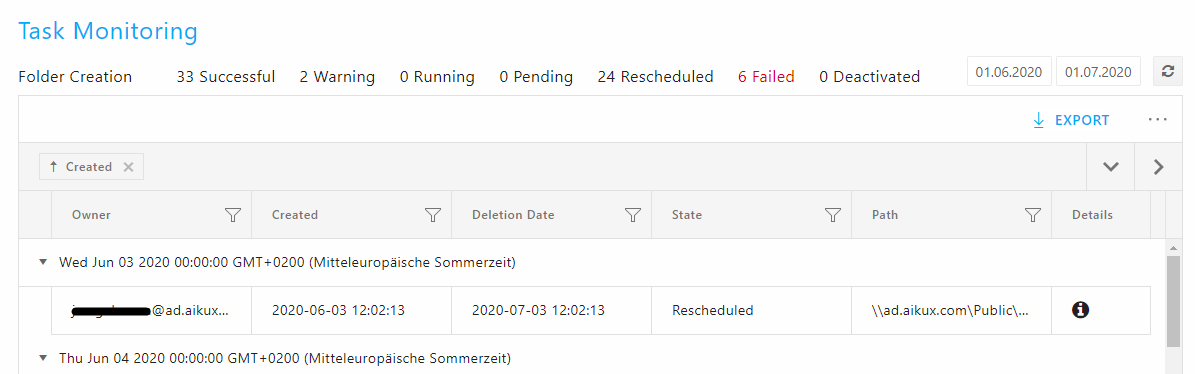Open the State column filter
The height and width of the screenshot is (374, 1195).
pyautogui.click(x=833, y=216)
